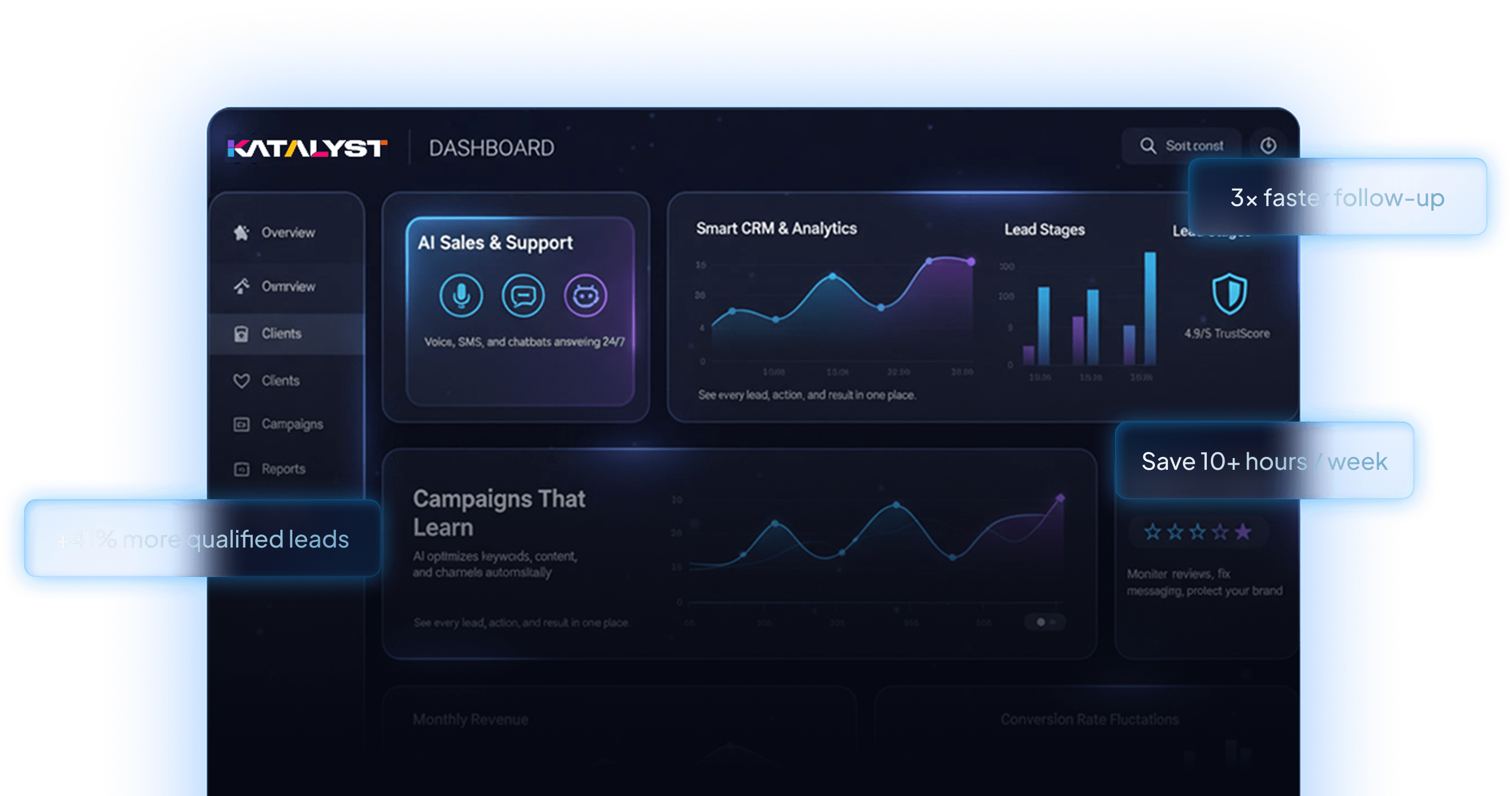The image size is (1512, 796).
Task: Click the Reports icon in the sidebar
Action: tap(241, 469)
